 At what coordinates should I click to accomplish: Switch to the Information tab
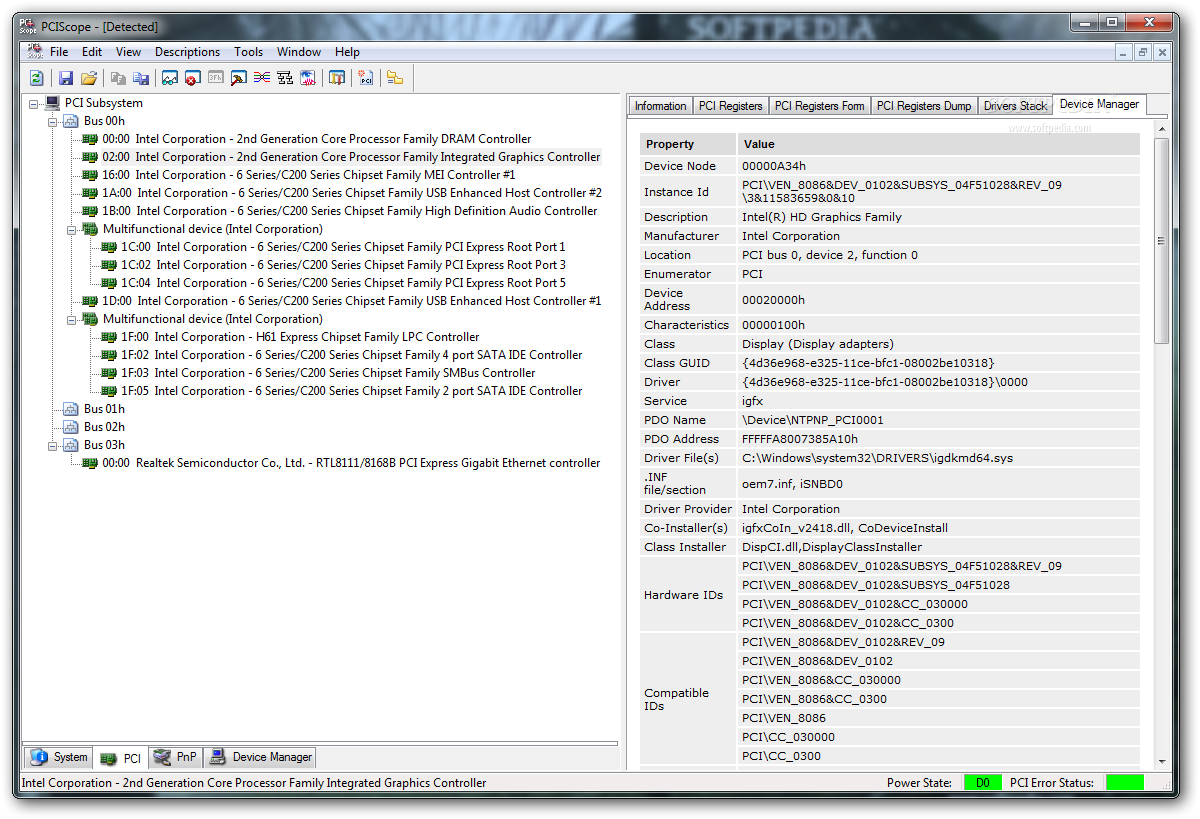coord(660,106)
